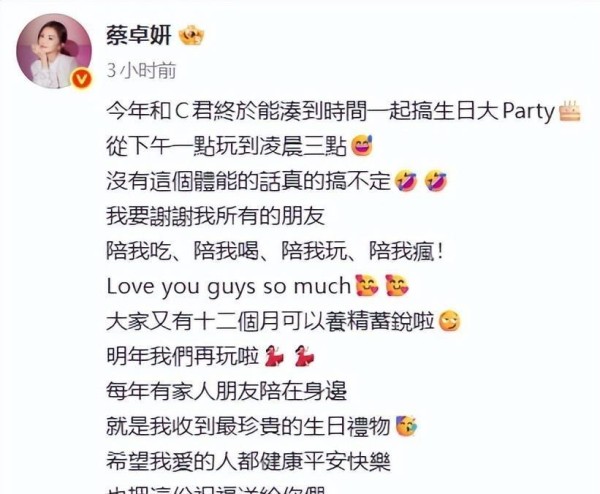
Task: Click the first laughing emoji after 搞不定
Action: click(x=405, y=181)
